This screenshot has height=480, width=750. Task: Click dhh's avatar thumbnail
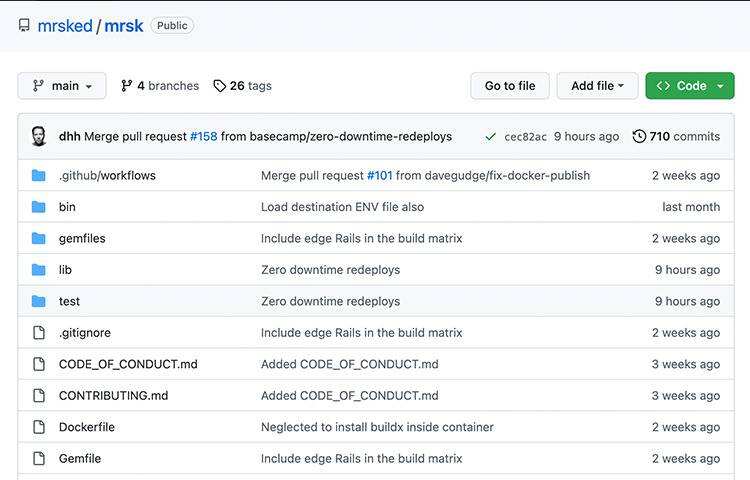click(x=39, y=136)
